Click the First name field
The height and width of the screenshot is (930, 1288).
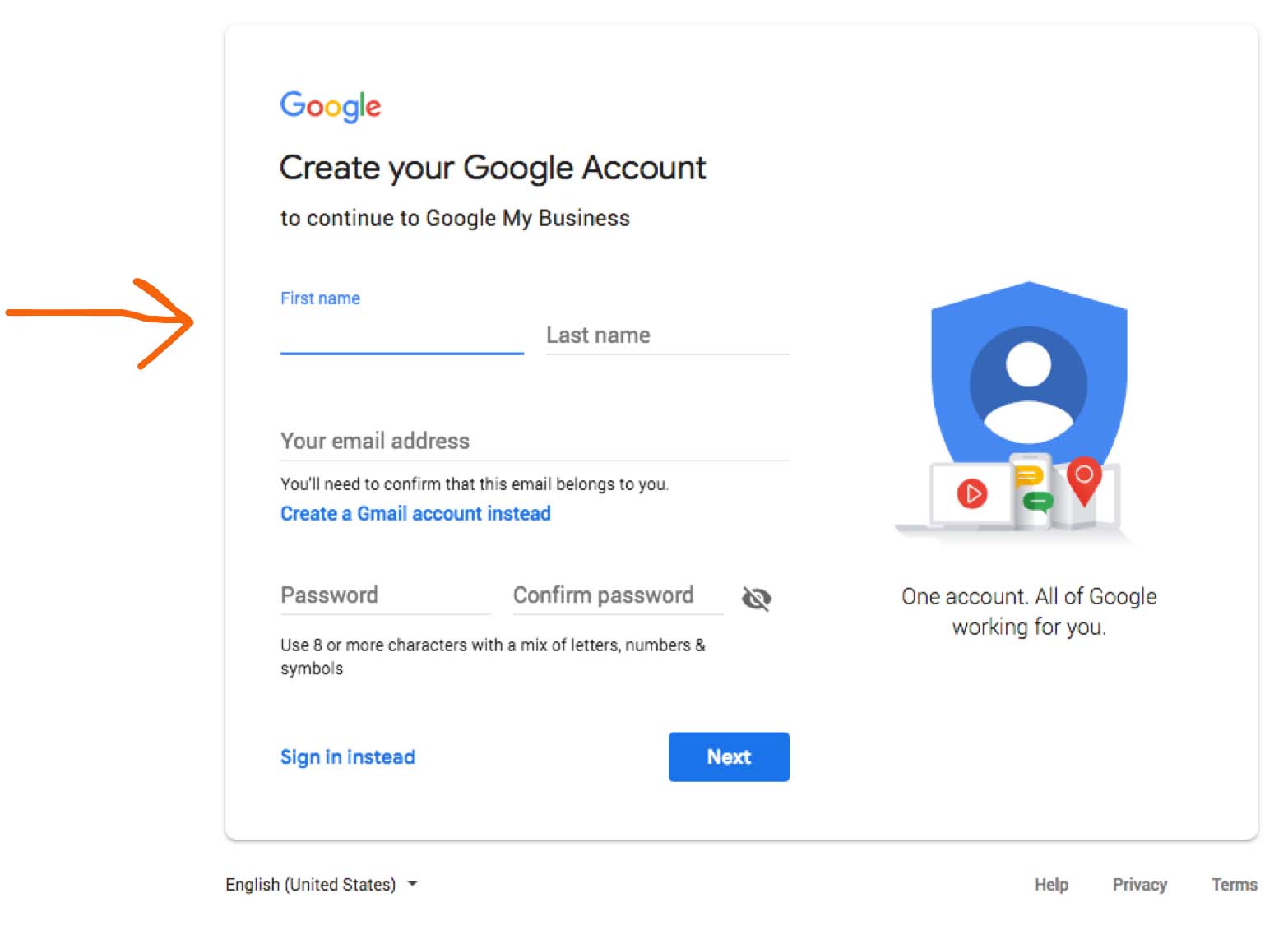(401, 335)
